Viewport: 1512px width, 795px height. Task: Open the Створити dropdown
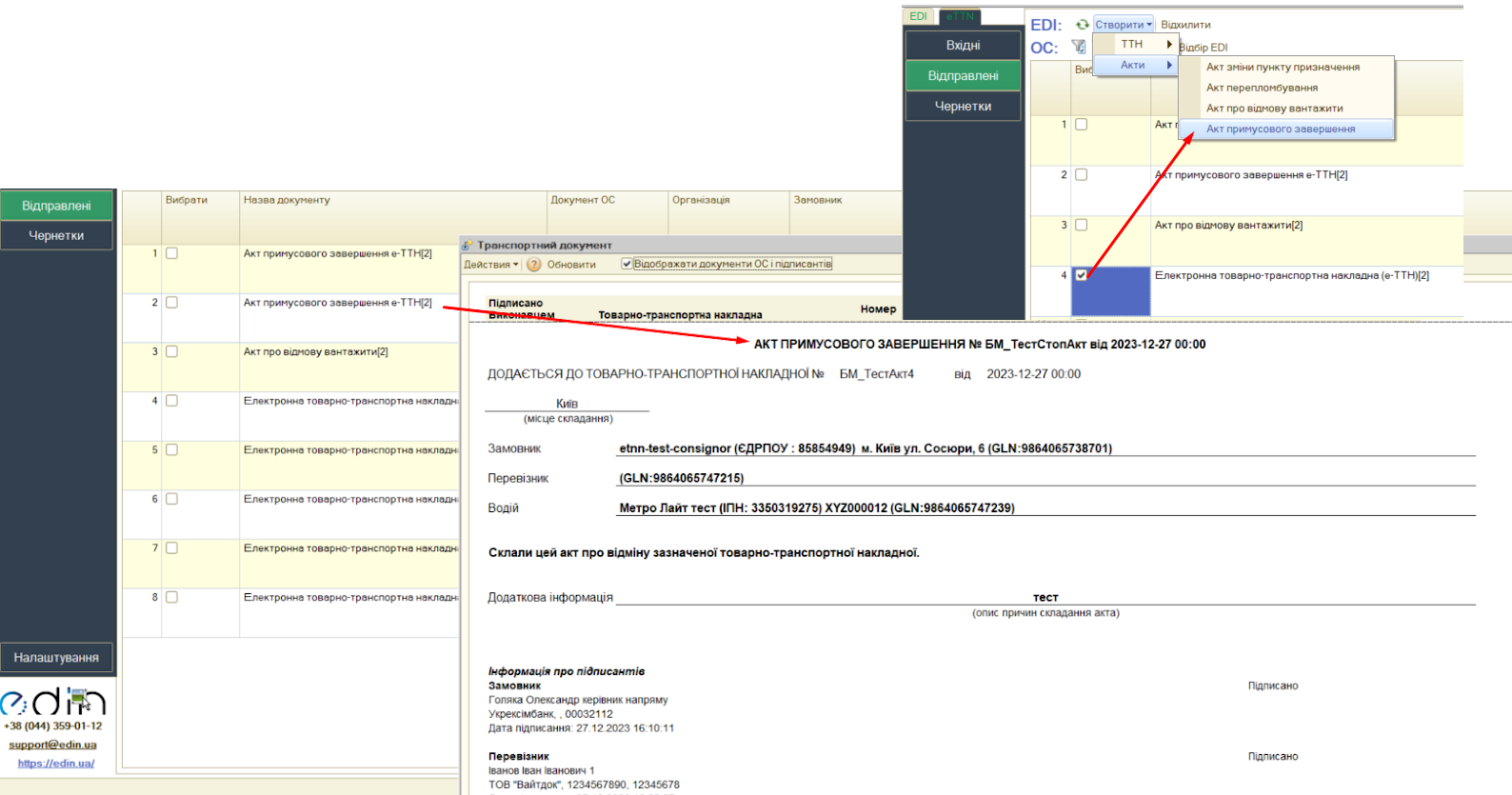click(x=1124, y=25)
